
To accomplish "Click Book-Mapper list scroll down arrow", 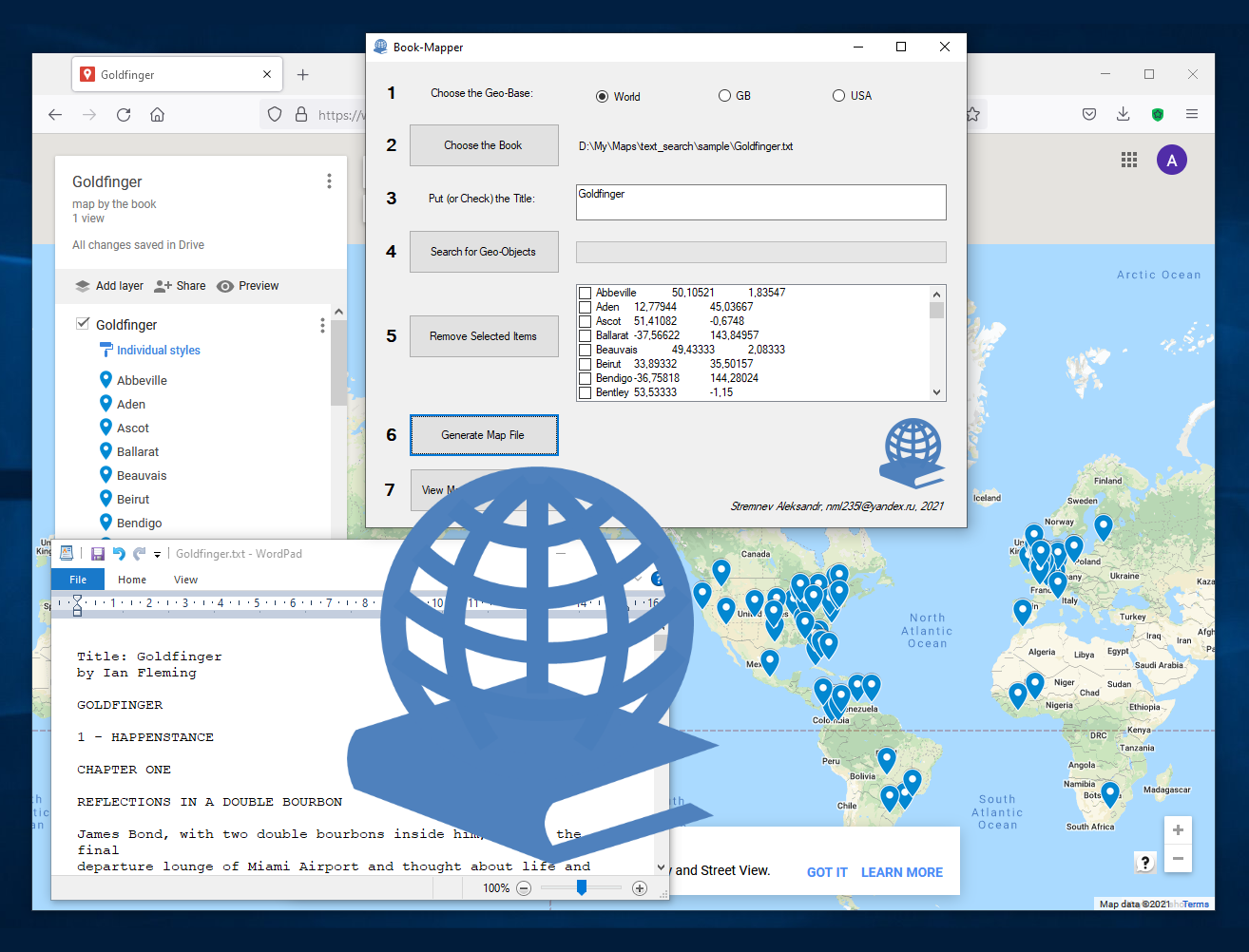I will coord(937,391).
